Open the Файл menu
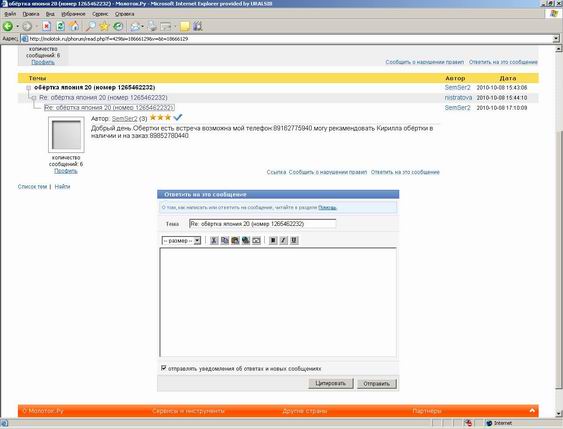 click(10, 14)
